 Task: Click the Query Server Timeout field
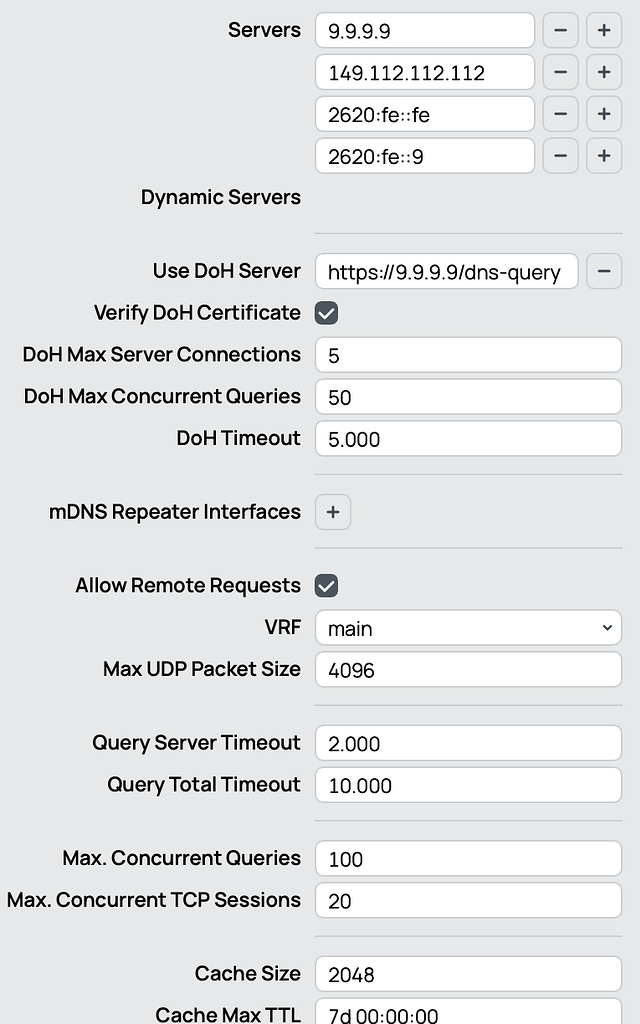pyautogui.click(x=468, y=743)
